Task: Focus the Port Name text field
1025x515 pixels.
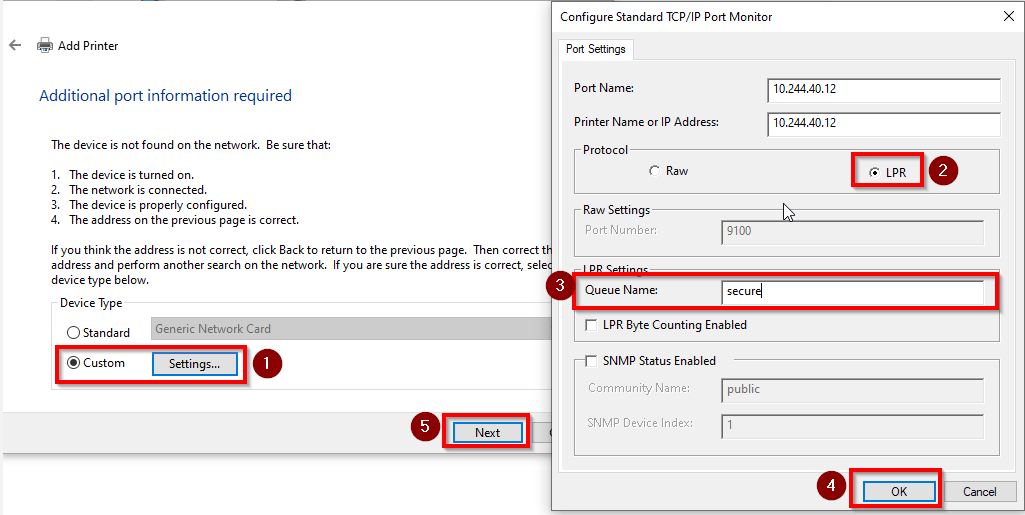Action: click(x=883, y=89)
